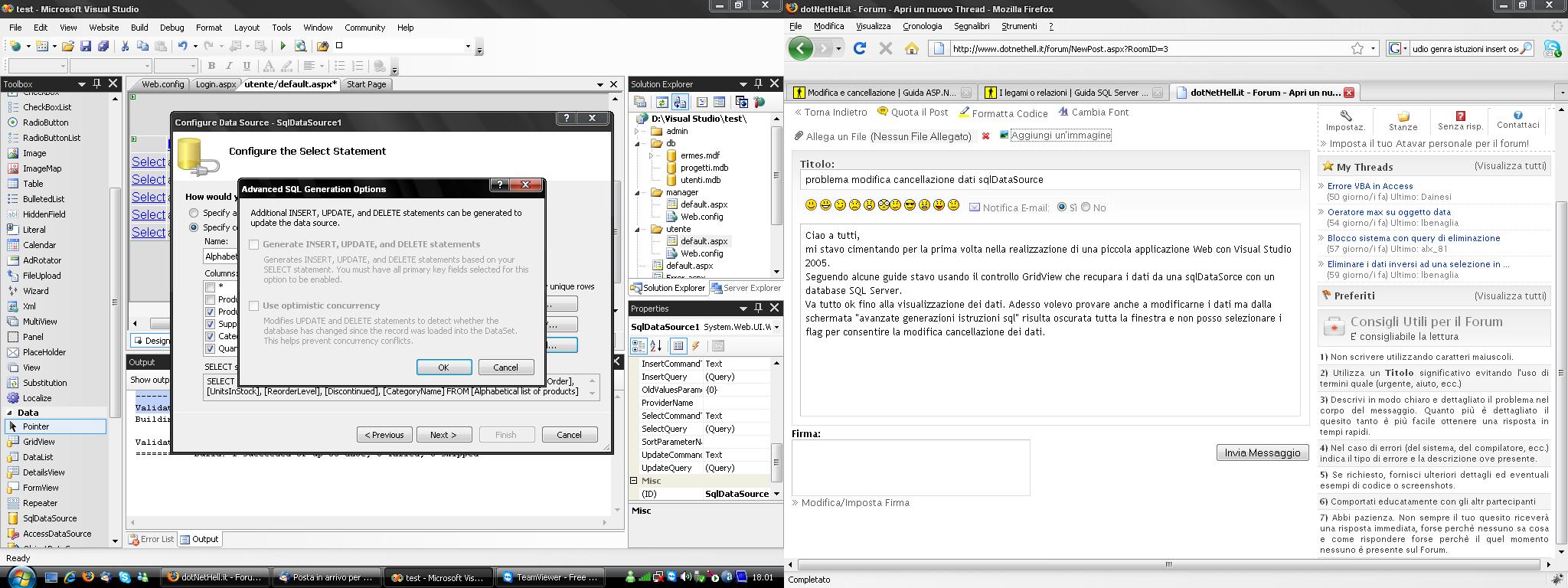Switch to Server Explorer tab
Image resolution: width=1568 pixels, height=588 pixels.
coord(746,288)
